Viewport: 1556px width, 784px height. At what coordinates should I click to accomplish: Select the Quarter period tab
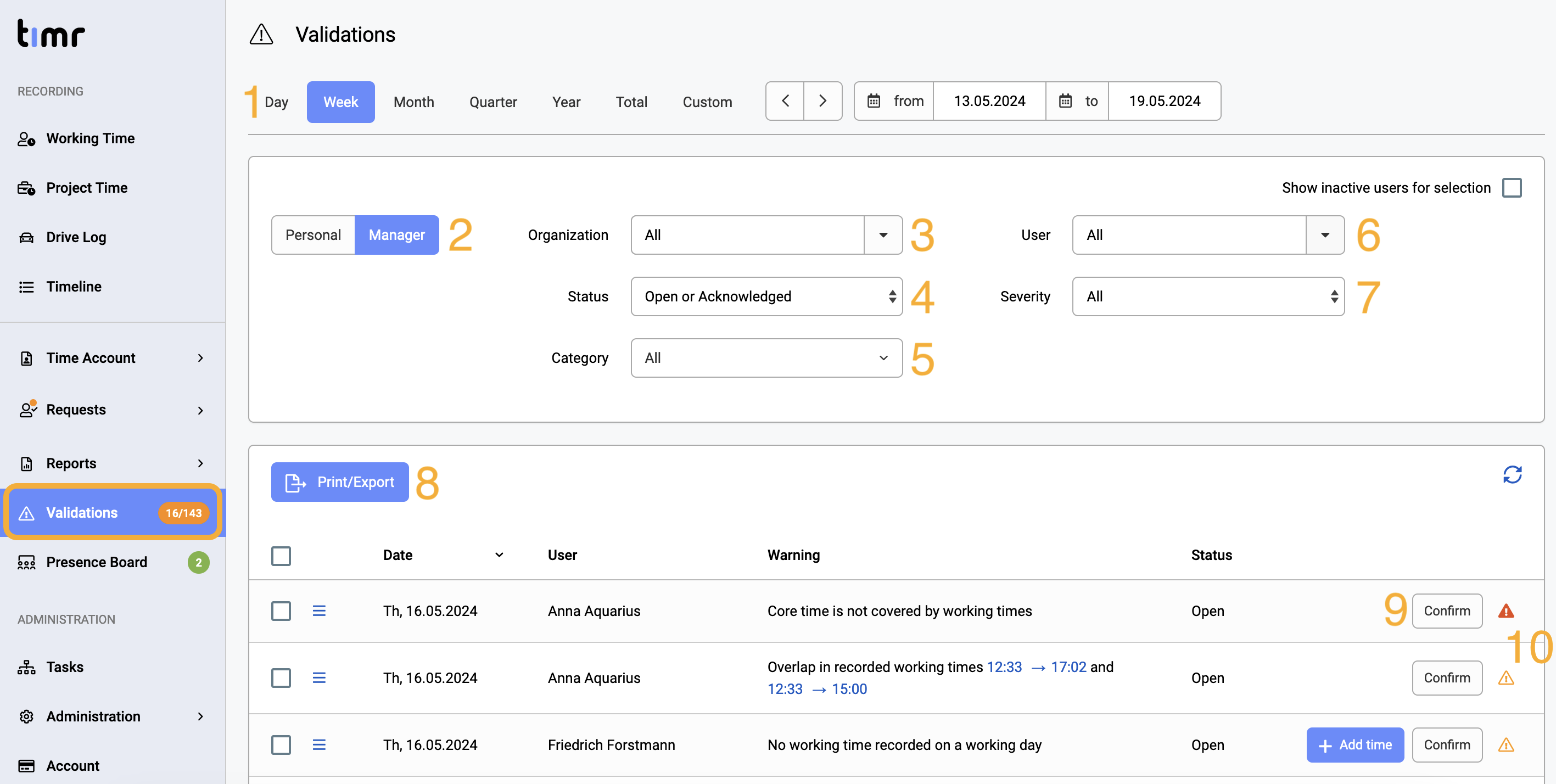(x=493, y=102)
